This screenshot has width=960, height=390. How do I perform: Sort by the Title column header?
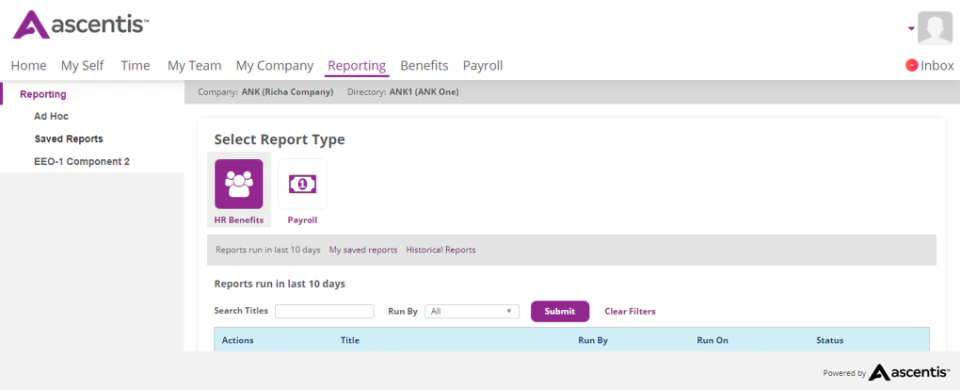point(350,340)
